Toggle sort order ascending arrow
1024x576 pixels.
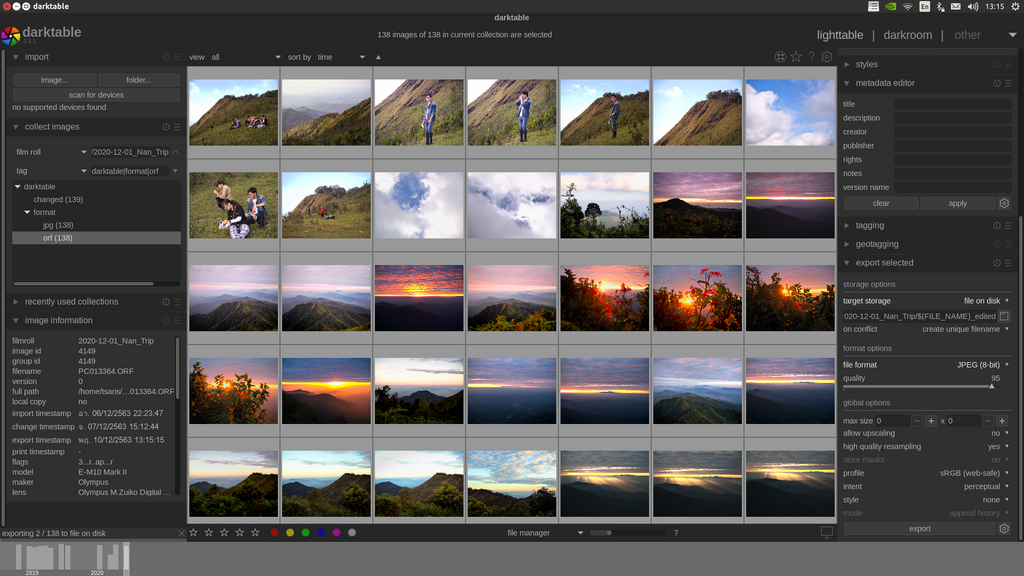378,57
